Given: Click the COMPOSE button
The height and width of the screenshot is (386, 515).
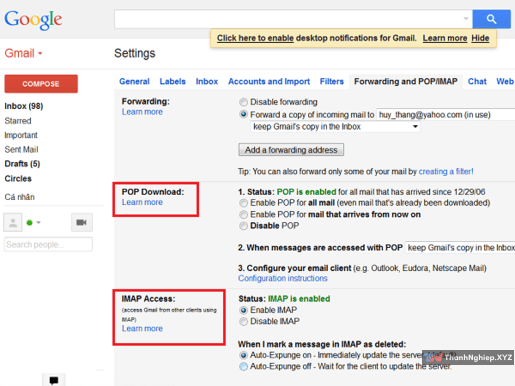Looking at the screenshot, I should pos(41,84).
